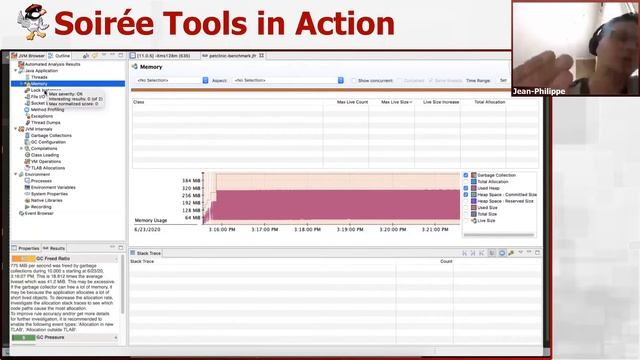Open the Exceptions page icon
640x360 pixels.
27,116
